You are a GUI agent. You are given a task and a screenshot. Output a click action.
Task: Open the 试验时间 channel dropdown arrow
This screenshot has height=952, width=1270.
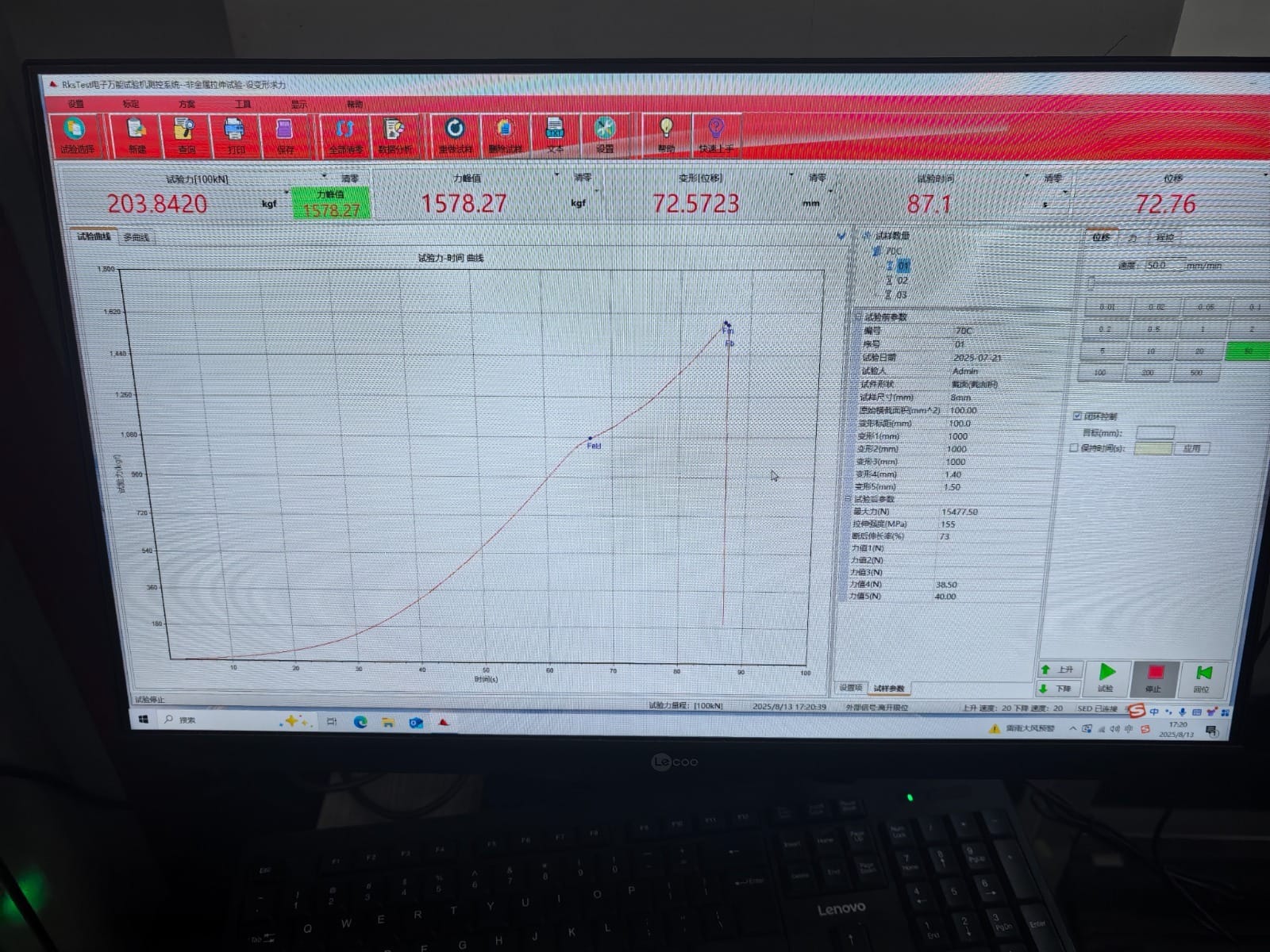point(1026,176)
